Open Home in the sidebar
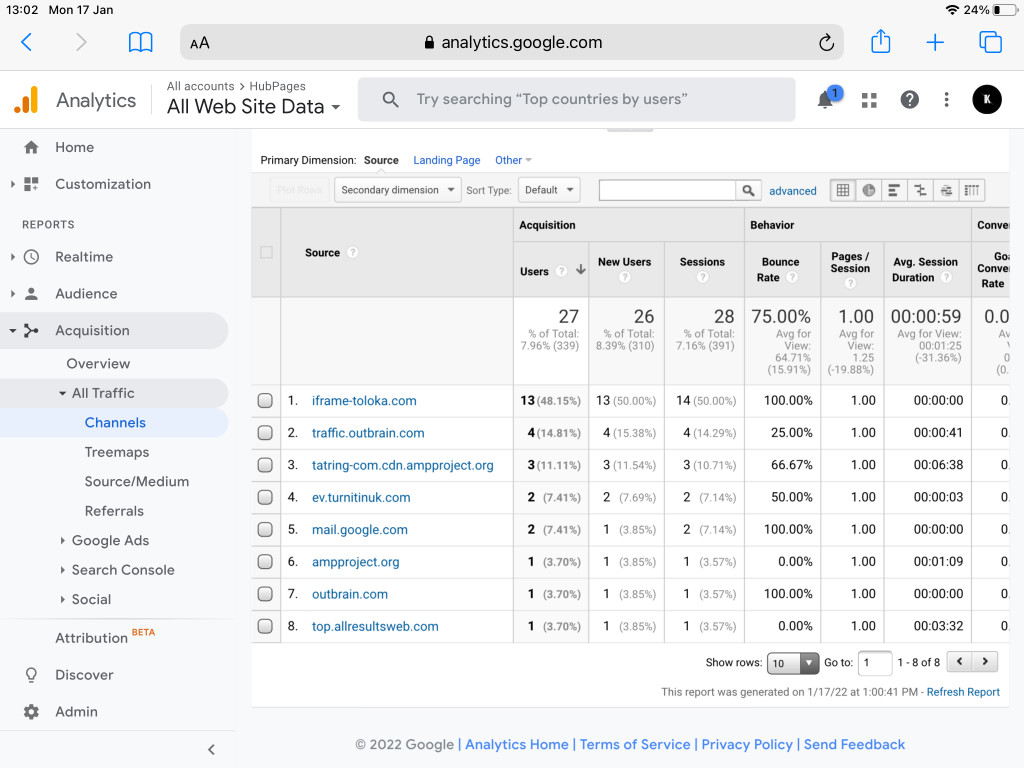1024x768 pixels. 74,147
